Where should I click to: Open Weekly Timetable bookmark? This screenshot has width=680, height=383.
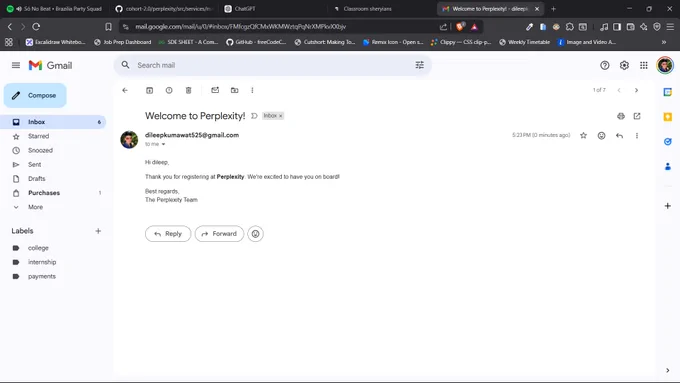click(x=524, y=42)
